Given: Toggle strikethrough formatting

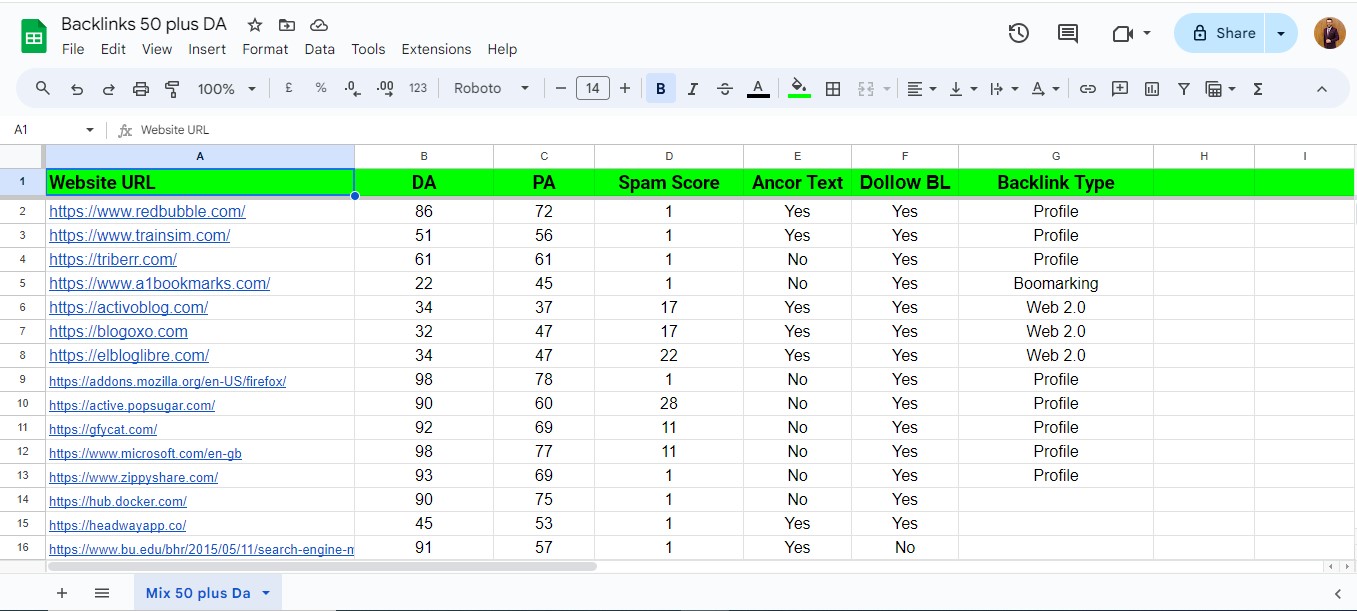Looking at the screenshot, I should [725, 88].
